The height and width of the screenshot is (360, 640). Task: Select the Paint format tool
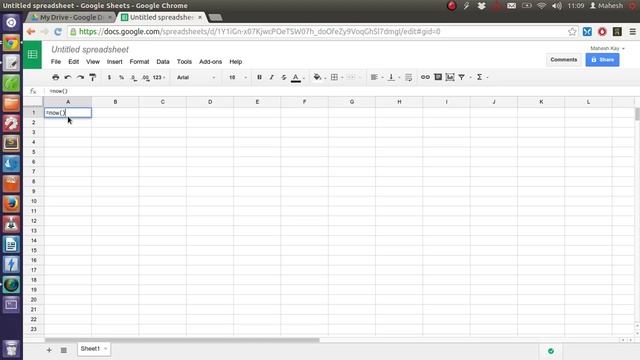tap(93, 77)
